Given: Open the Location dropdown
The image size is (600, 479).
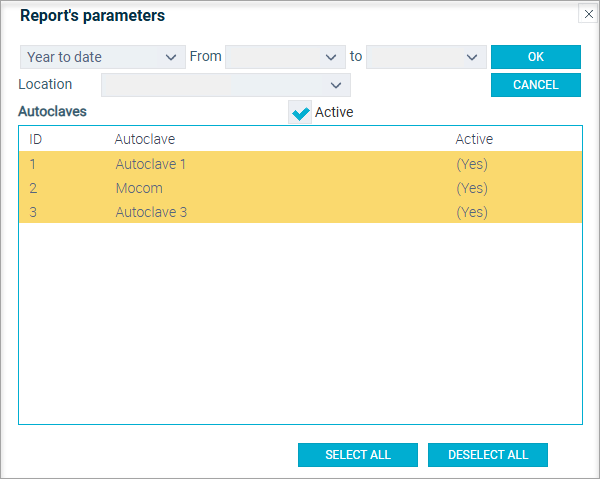Looking at the screenshot, I should 226,85.
